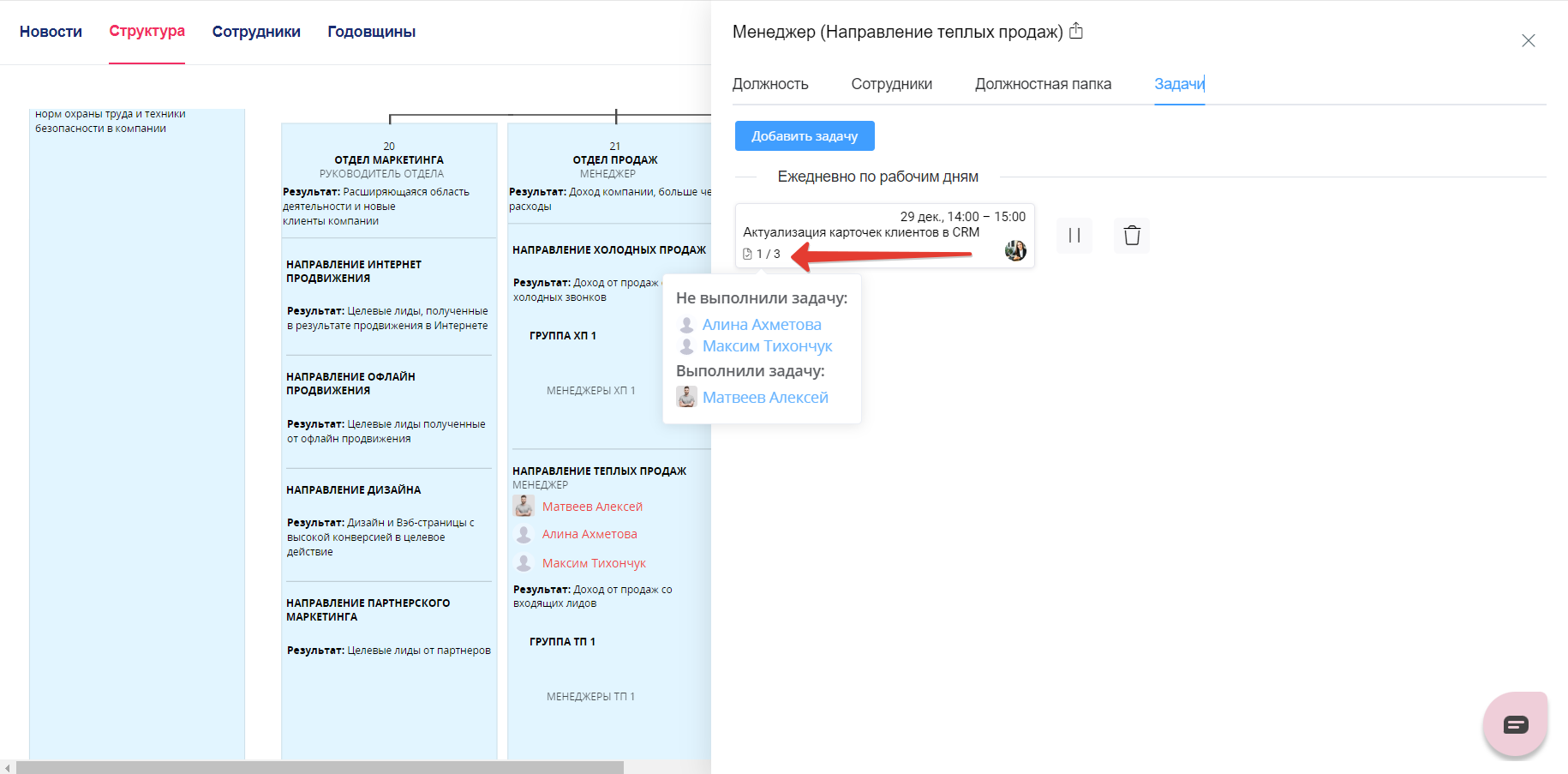The width and height of the screenshot is (1568, 774).
Task: Open Алина Ахметова's profile link in popup
Action: 761,324
